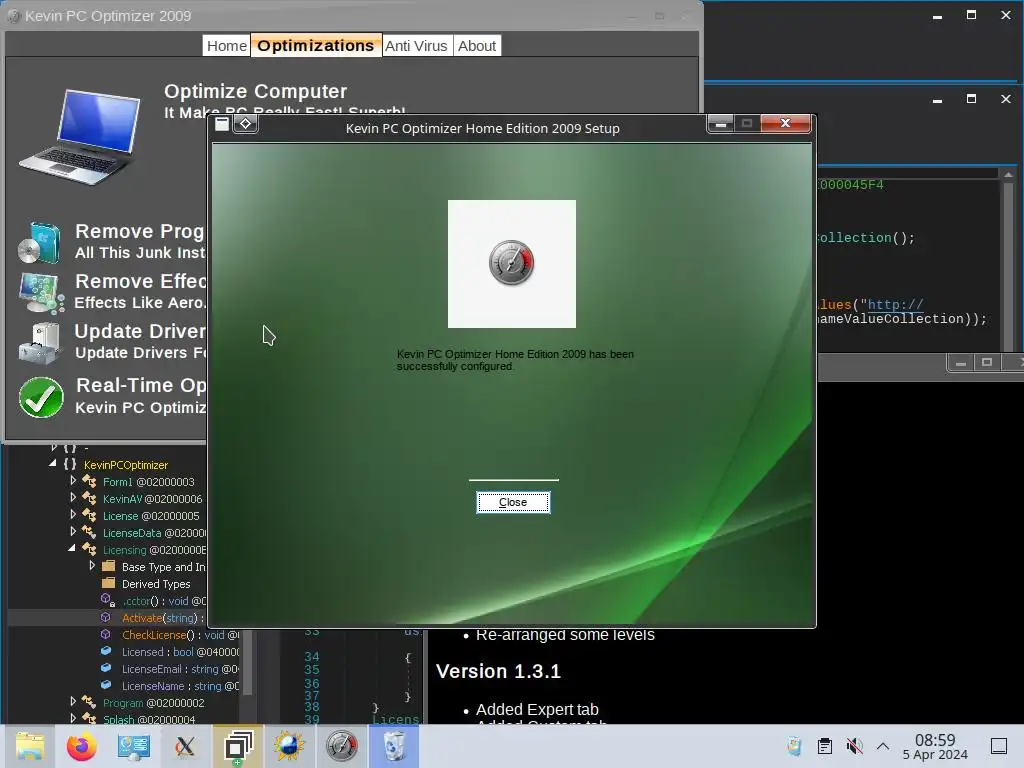
Task: Expand the Splash class node
Action: [x=73, y=718]
